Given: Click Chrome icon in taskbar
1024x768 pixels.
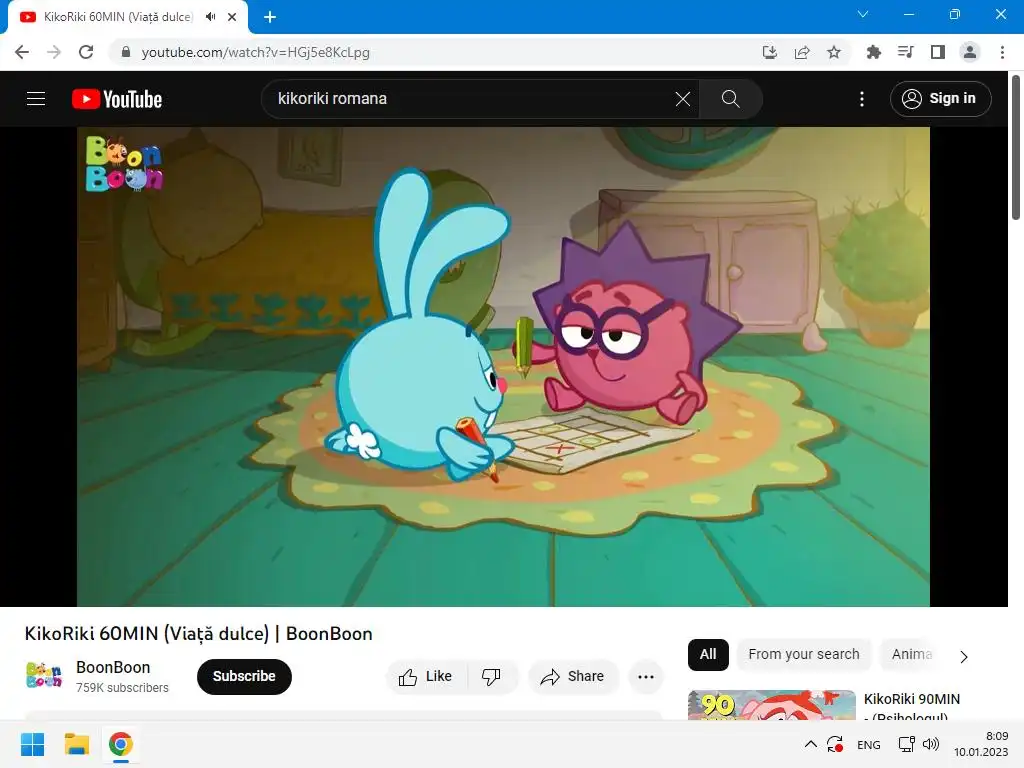Looking at the screenshot, I should tap(121, 744).
